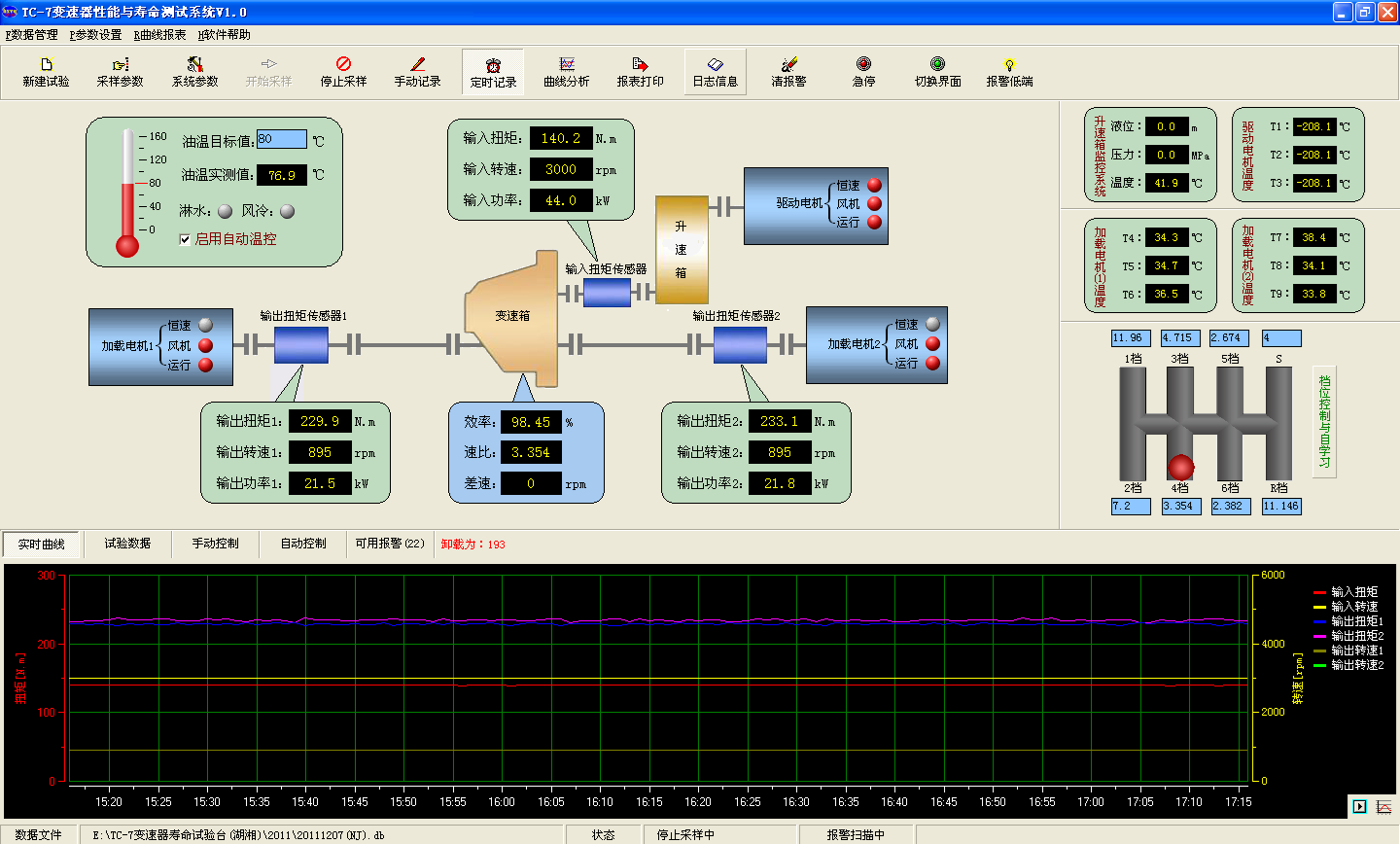Click the 1档 ratio field showing 11.96
The height and width of the screenshot is (844, 1400).
1131,338
